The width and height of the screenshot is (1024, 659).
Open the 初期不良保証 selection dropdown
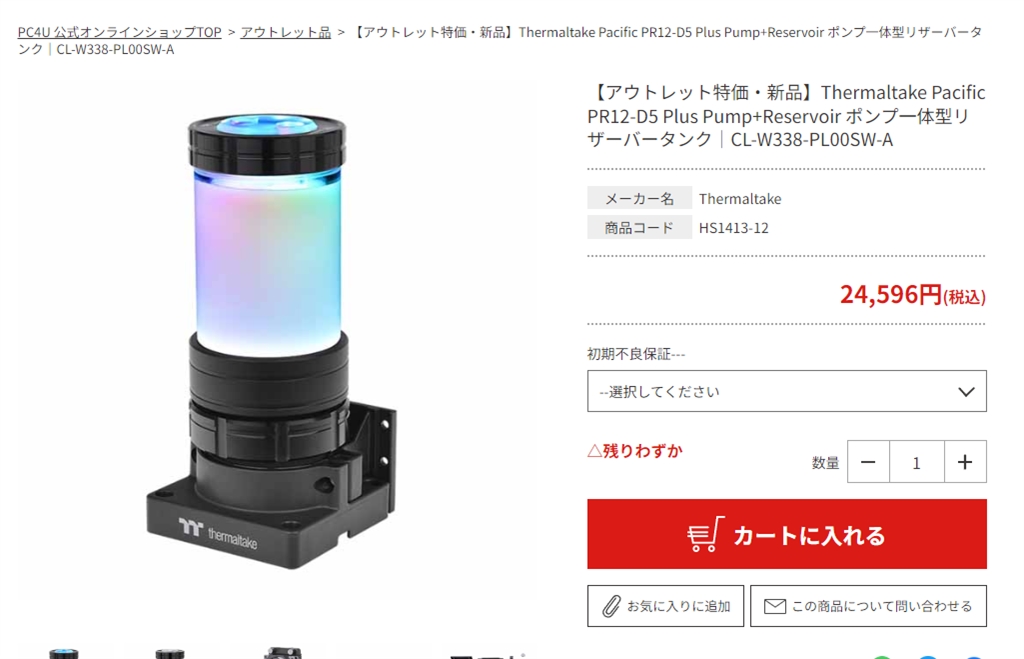(x=787, y=391)
